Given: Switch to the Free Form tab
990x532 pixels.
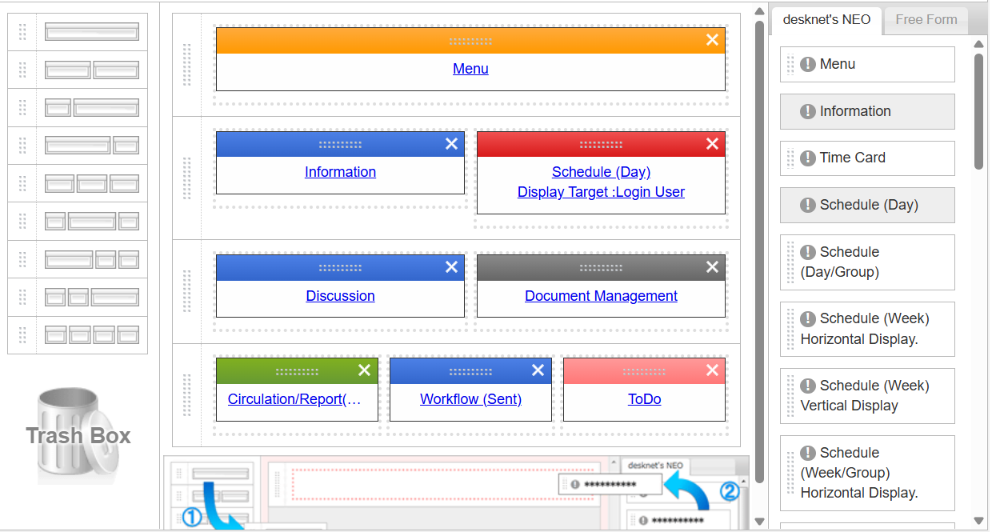Looking at the screenshot, I should coord(926,20).
